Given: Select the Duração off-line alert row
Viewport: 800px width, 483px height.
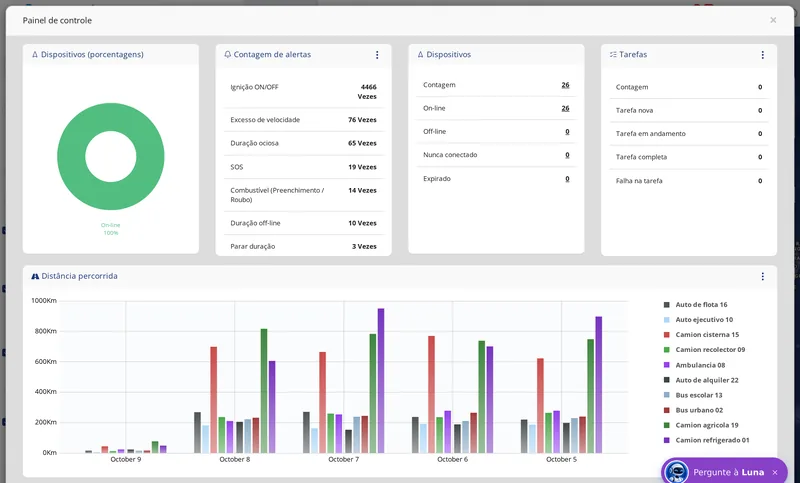Looking at the screenshot, I should coord(304,223).
